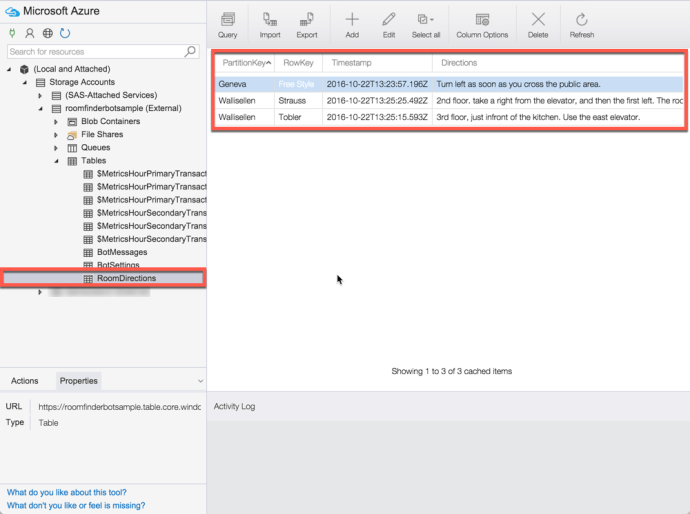Image resolution: width=690 pixels, height=514 pixels.
Task: Click the Edit pencil icon
Action: point(389,25)
